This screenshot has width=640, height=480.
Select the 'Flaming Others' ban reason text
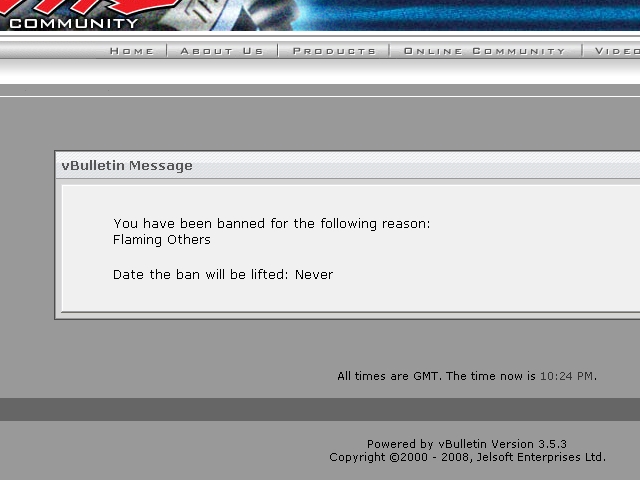point(162,240)
